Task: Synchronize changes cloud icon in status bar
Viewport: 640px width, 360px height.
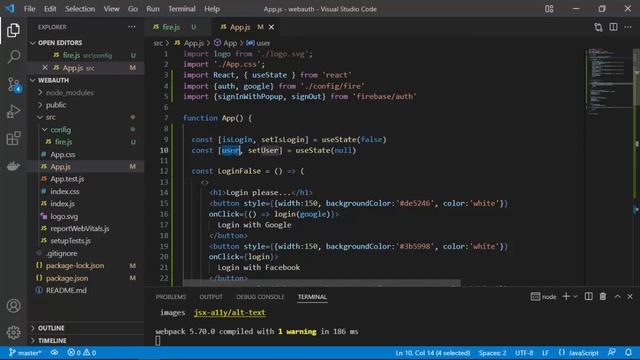Action: pyautogui.click(x=54, y=353)
